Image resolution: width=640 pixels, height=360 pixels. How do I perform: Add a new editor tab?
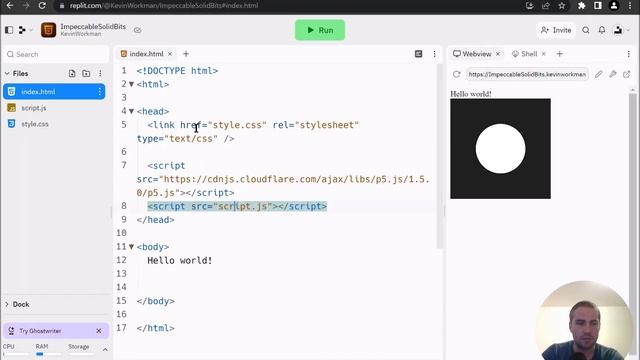tap(186, 54)
